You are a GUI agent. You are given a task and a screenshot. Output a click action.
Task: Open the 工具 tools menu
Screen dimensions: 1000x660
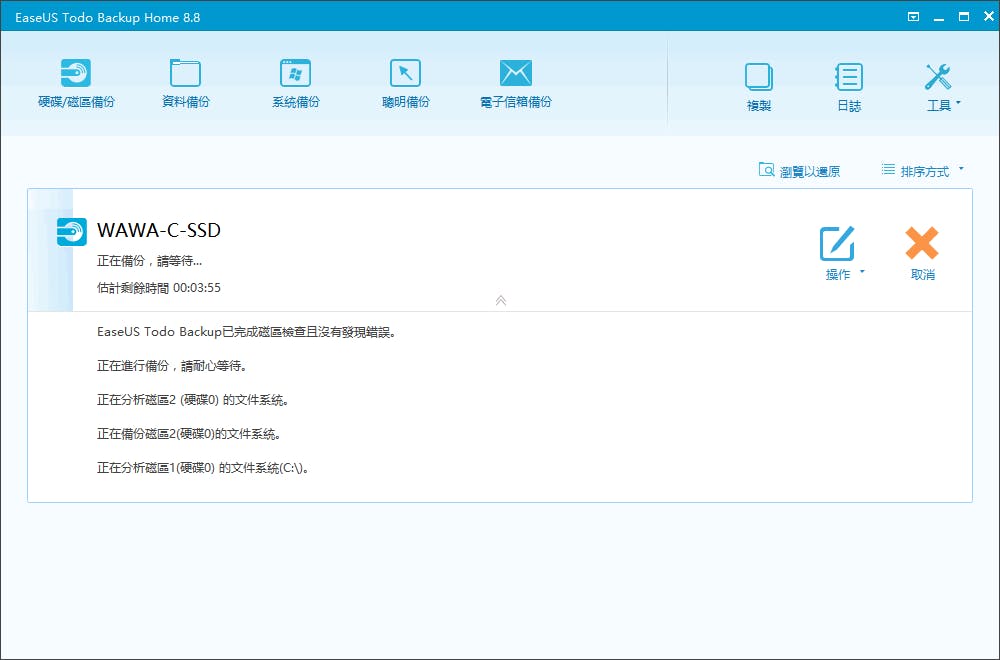[942, 87]
